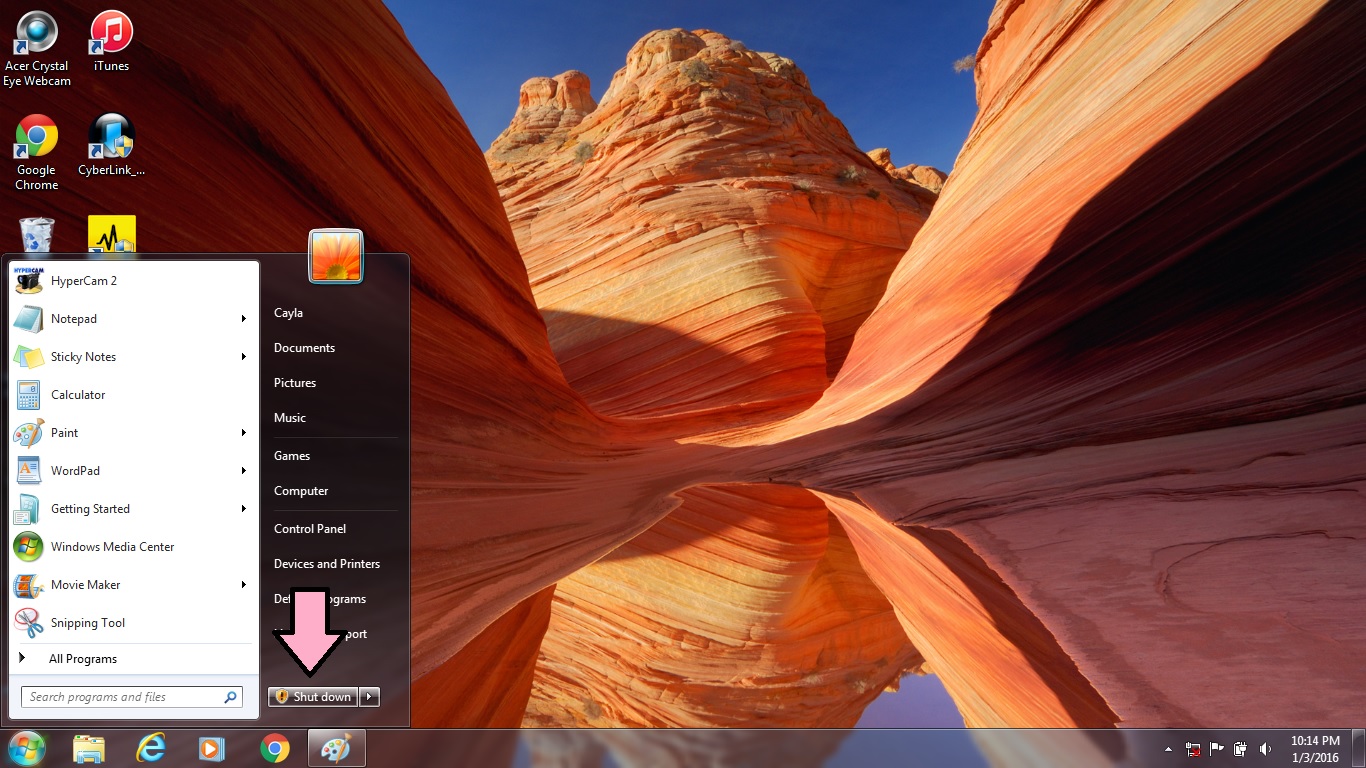
Task: Launch Internet Explorer from the taskbar
Action: click(x=151, y=748)
